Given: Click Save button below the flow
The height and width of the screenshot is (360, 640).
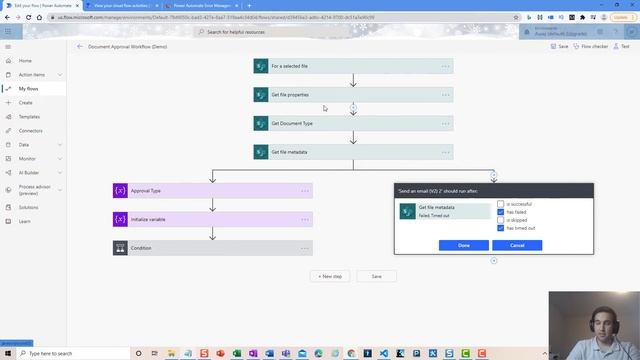Looking at the screenshot, I should 376,276.
